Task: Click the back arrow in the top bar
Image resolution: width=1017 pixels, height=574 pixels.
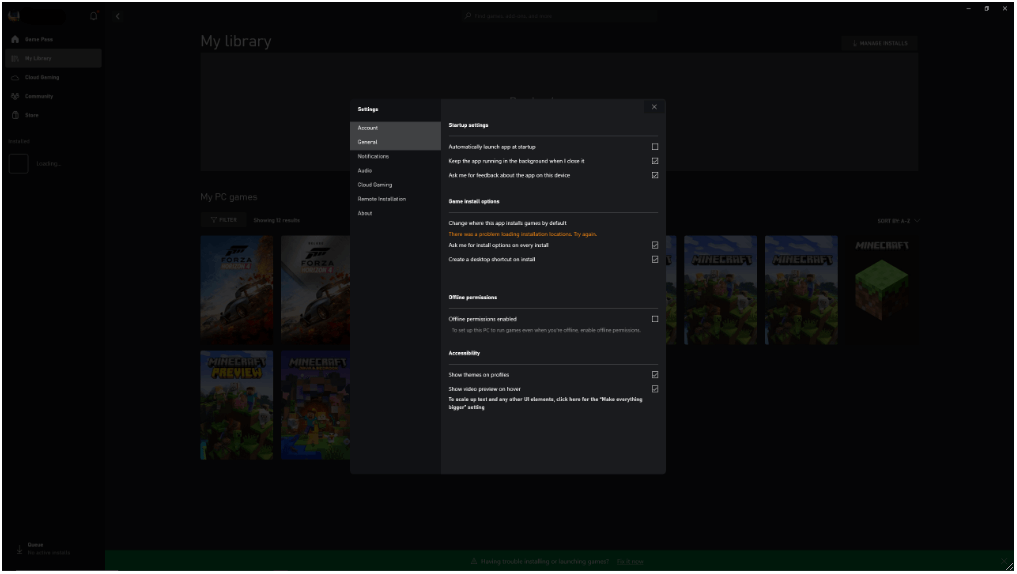Action: 117,16
